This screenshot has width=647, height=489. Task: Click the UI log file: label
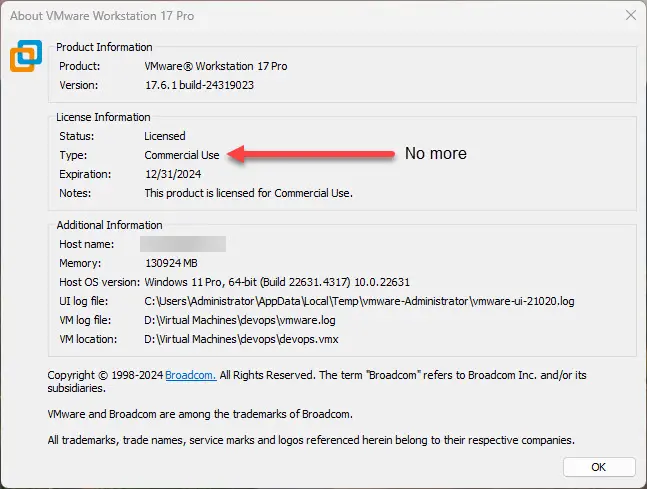(83, 301)
